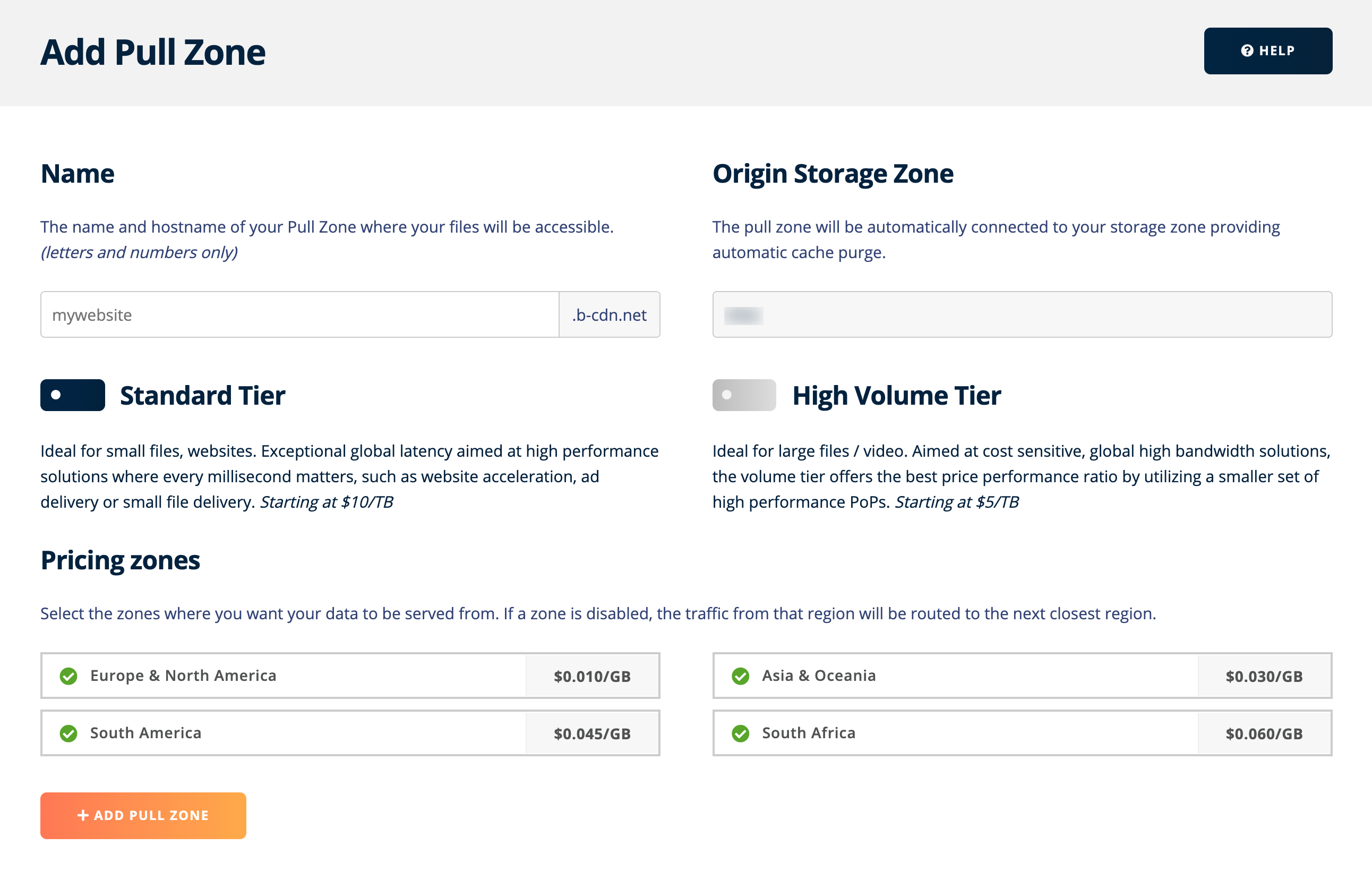Click green checkmark for Asia & Oceania
The width and height of the screenshot is (1372, 871).
(x=740, y=676)
